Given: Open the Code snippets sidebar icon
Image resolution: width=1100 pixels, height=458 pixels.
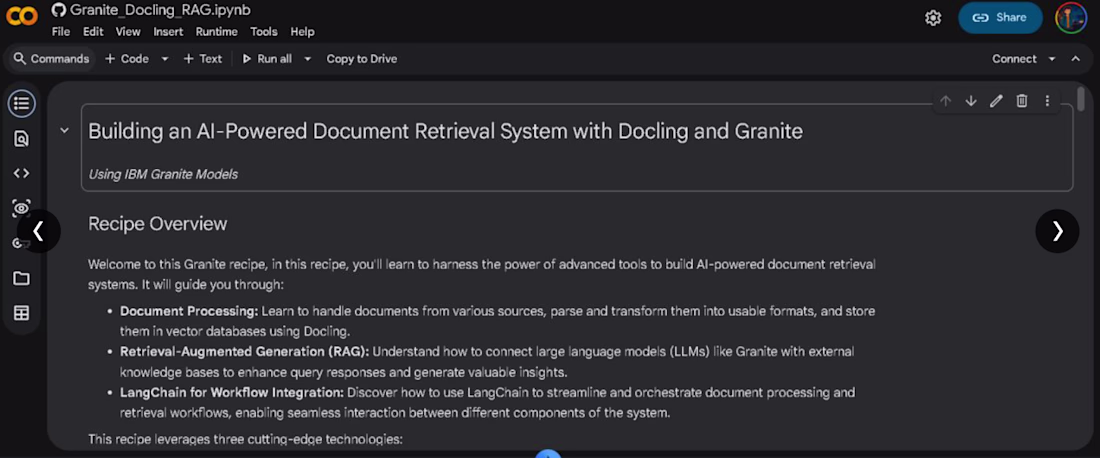Looking at the screenshot, I should 22,173.
